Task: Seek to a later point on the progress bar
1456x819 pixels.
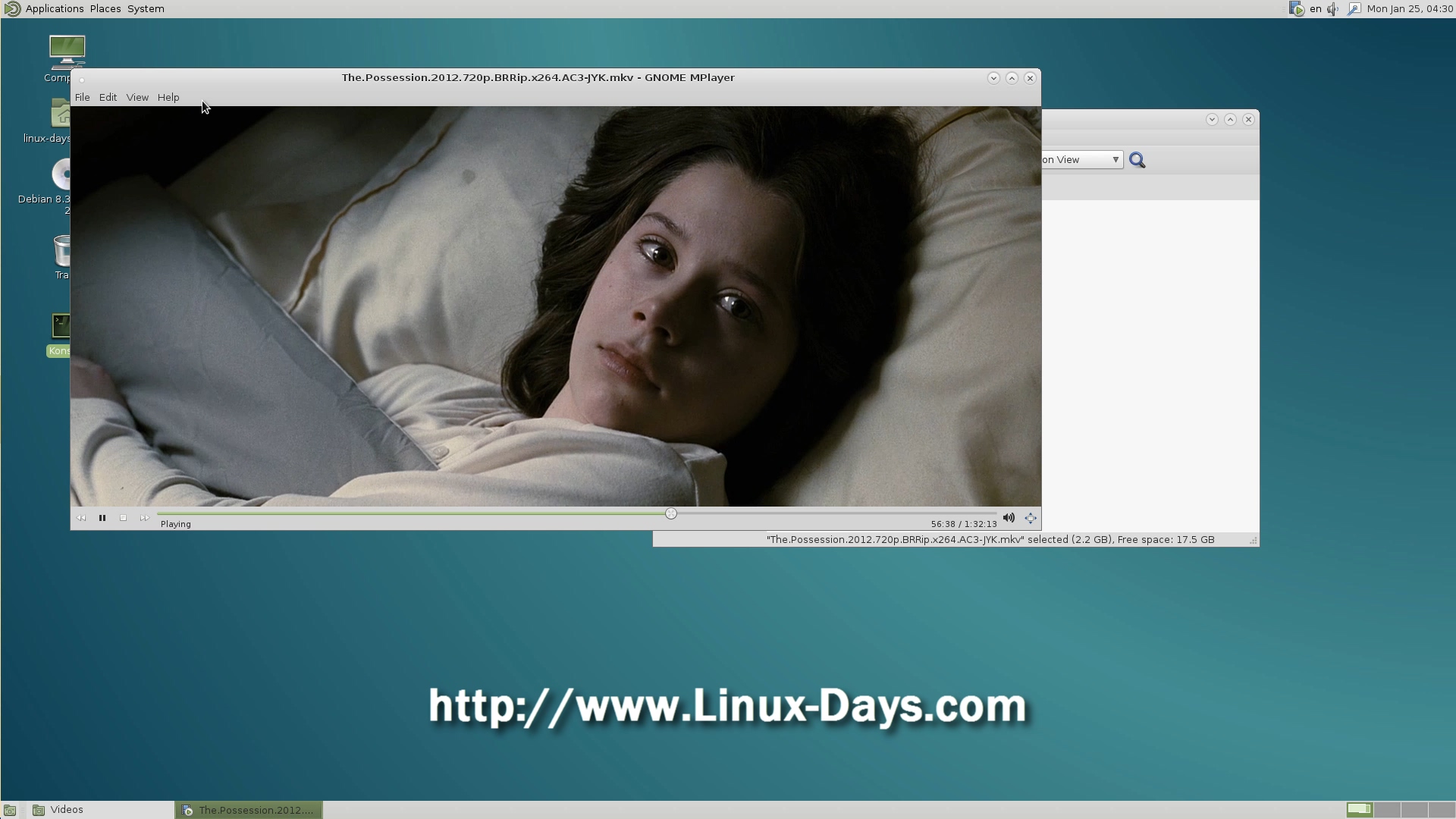Action: tap(834, 513)
